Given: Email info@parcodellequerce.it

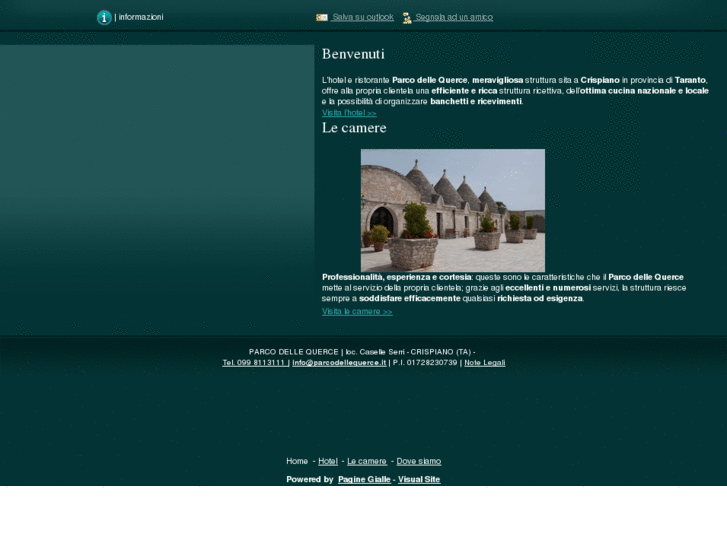Looking at the screenshot, I should [339, 363].
